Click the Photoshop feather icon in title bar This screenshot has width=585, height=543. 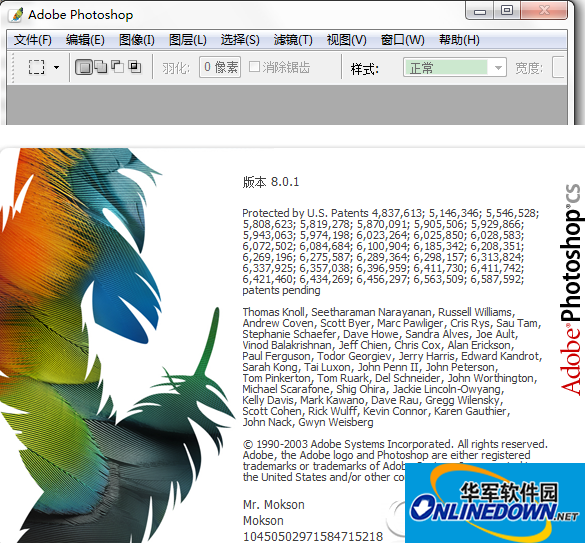[16, 15]
